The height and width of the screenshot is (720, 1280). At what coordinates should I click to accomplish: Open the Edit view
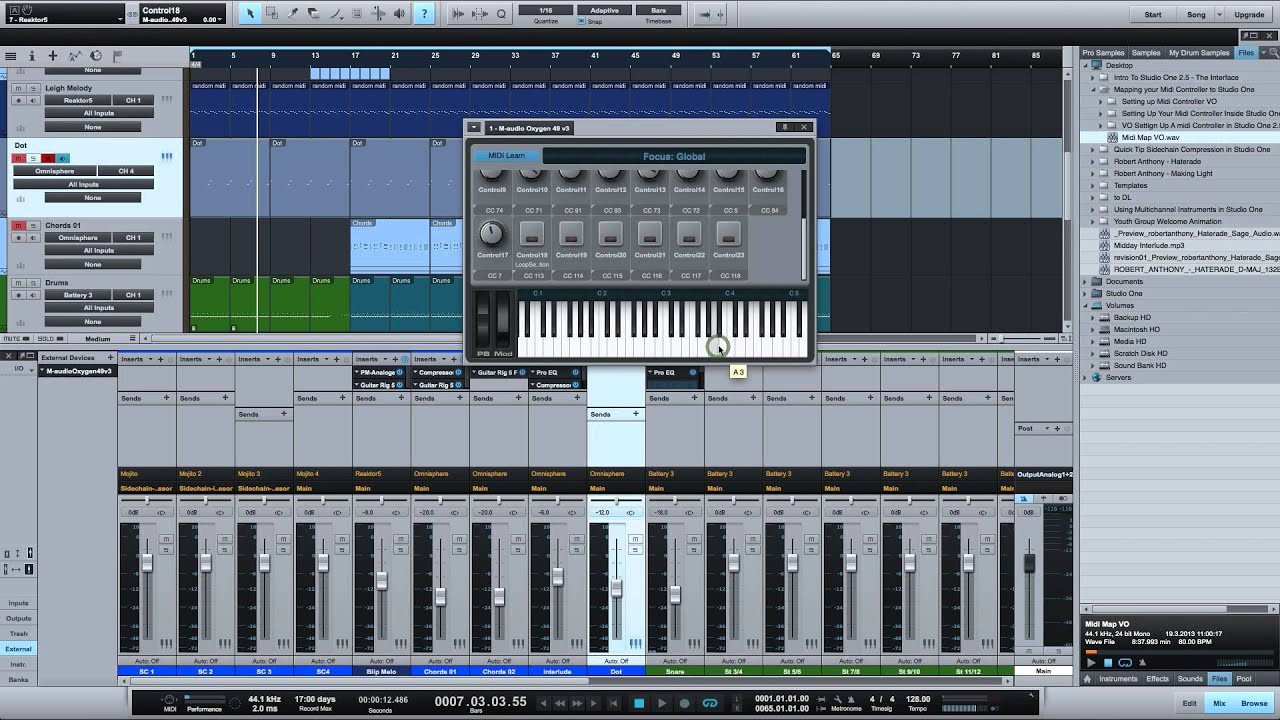coord(1189,703)
